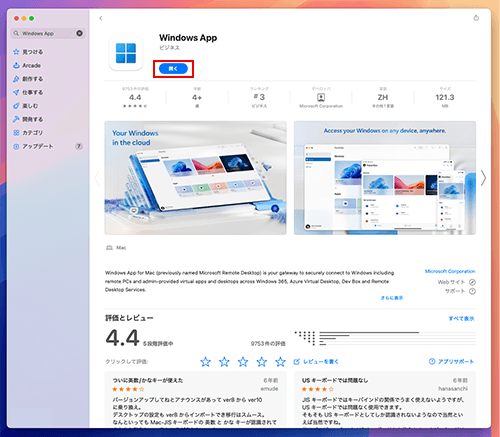Rate the app three stars

243,362
